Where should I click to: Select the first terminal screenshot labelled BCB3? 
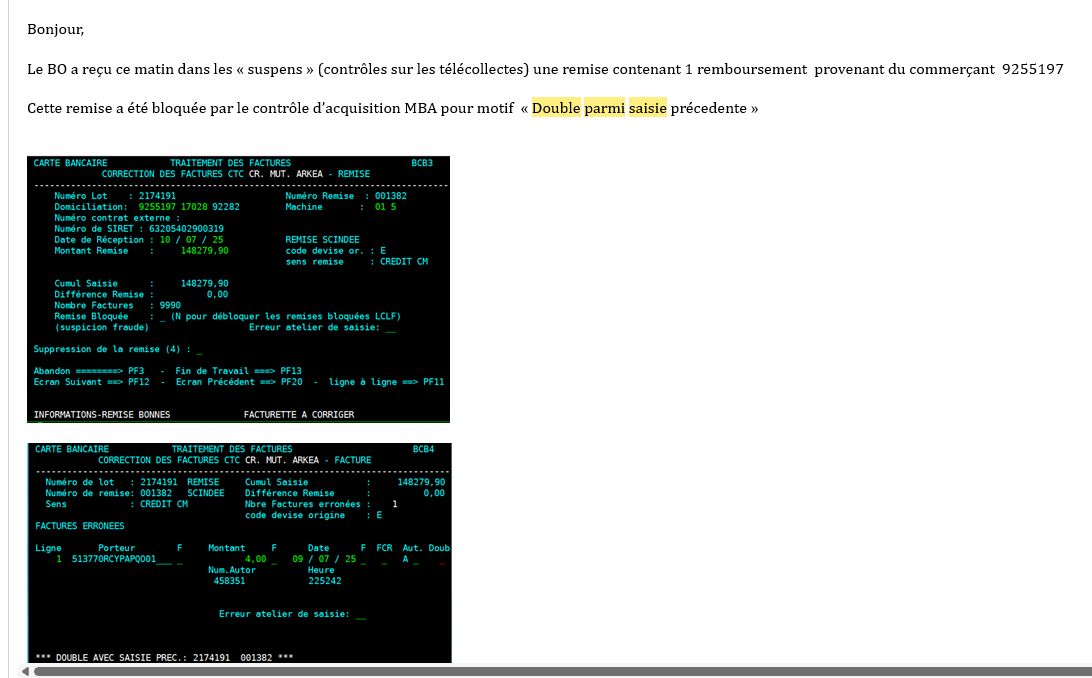[x=238, y=289]
